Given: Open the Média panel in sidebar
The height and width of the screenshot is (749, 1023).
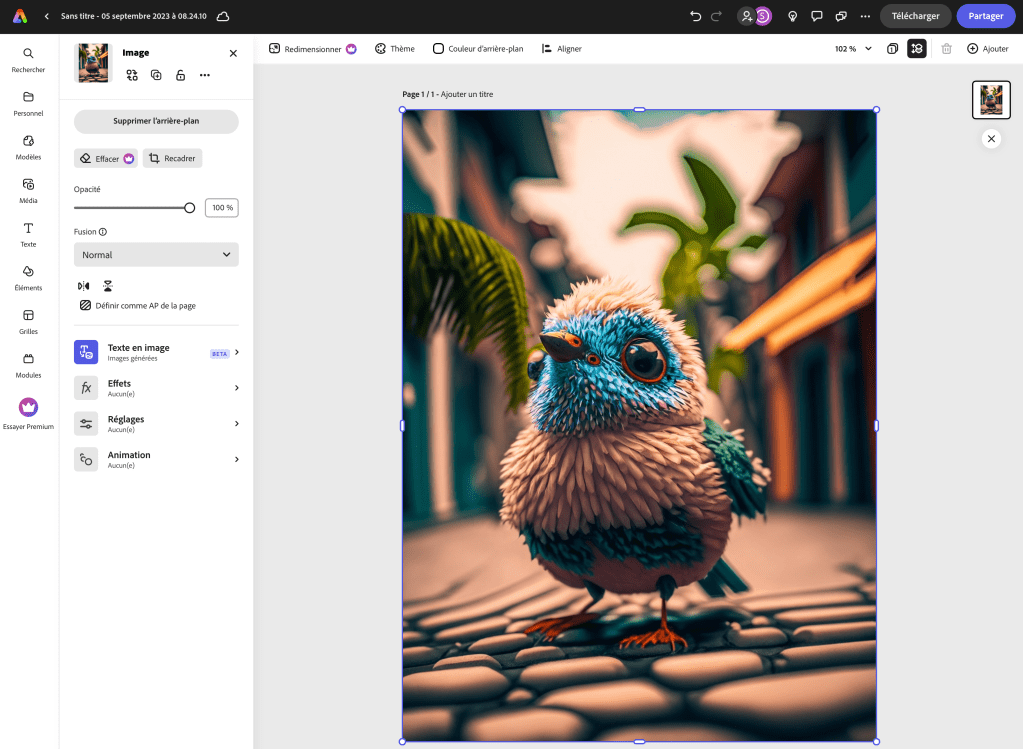Looking at the screenshot, I should (28, 189).
